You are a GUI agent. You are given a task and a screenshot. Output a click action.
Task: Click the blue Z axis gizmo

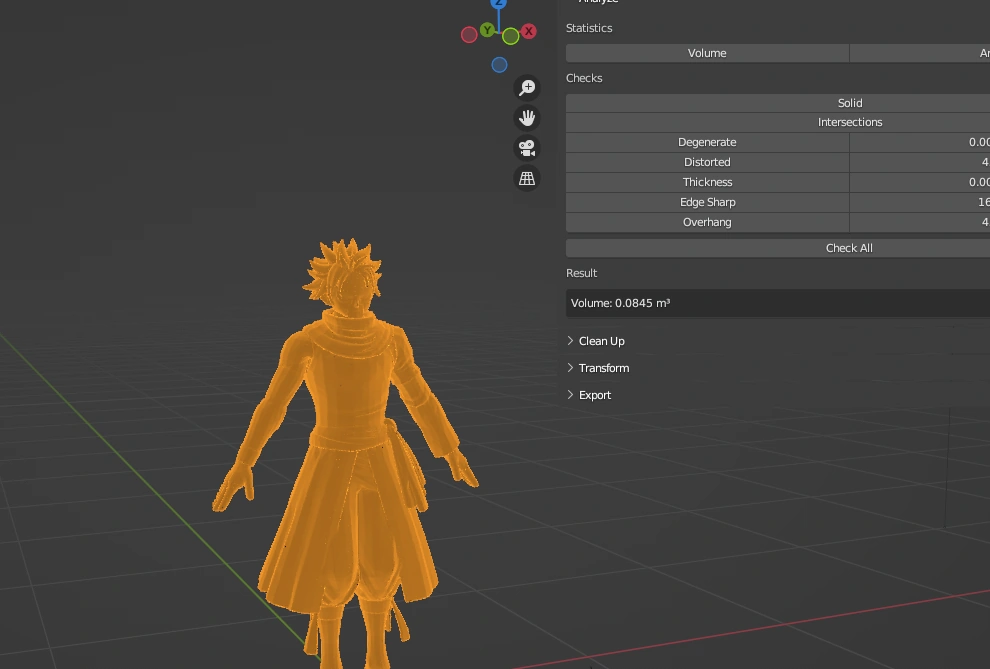coord(499,3)
